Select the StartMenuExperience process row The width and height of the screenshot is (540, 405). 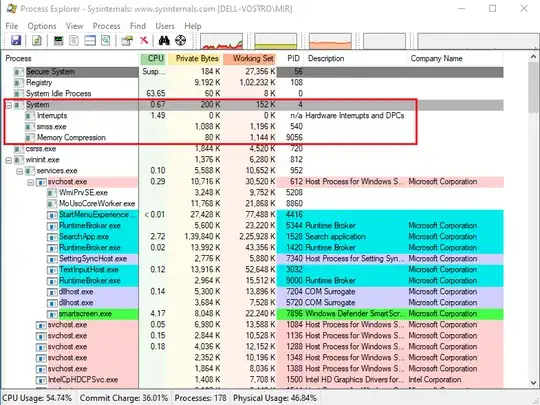pyautogui.click(x=253, y=215)
